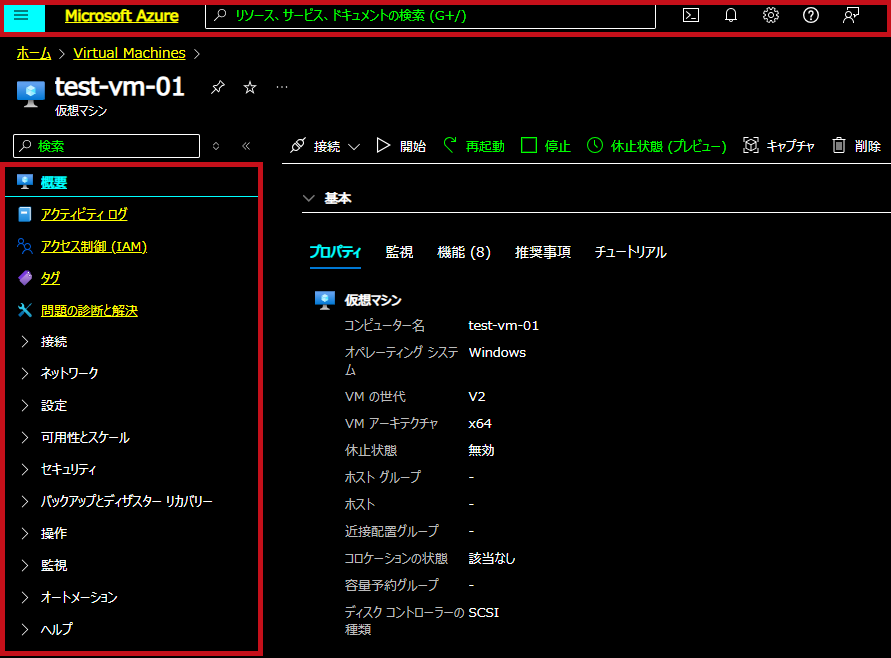Select the SCSI disk controller value
Screen dimensions: 891x658
click(x=484, y=613)
